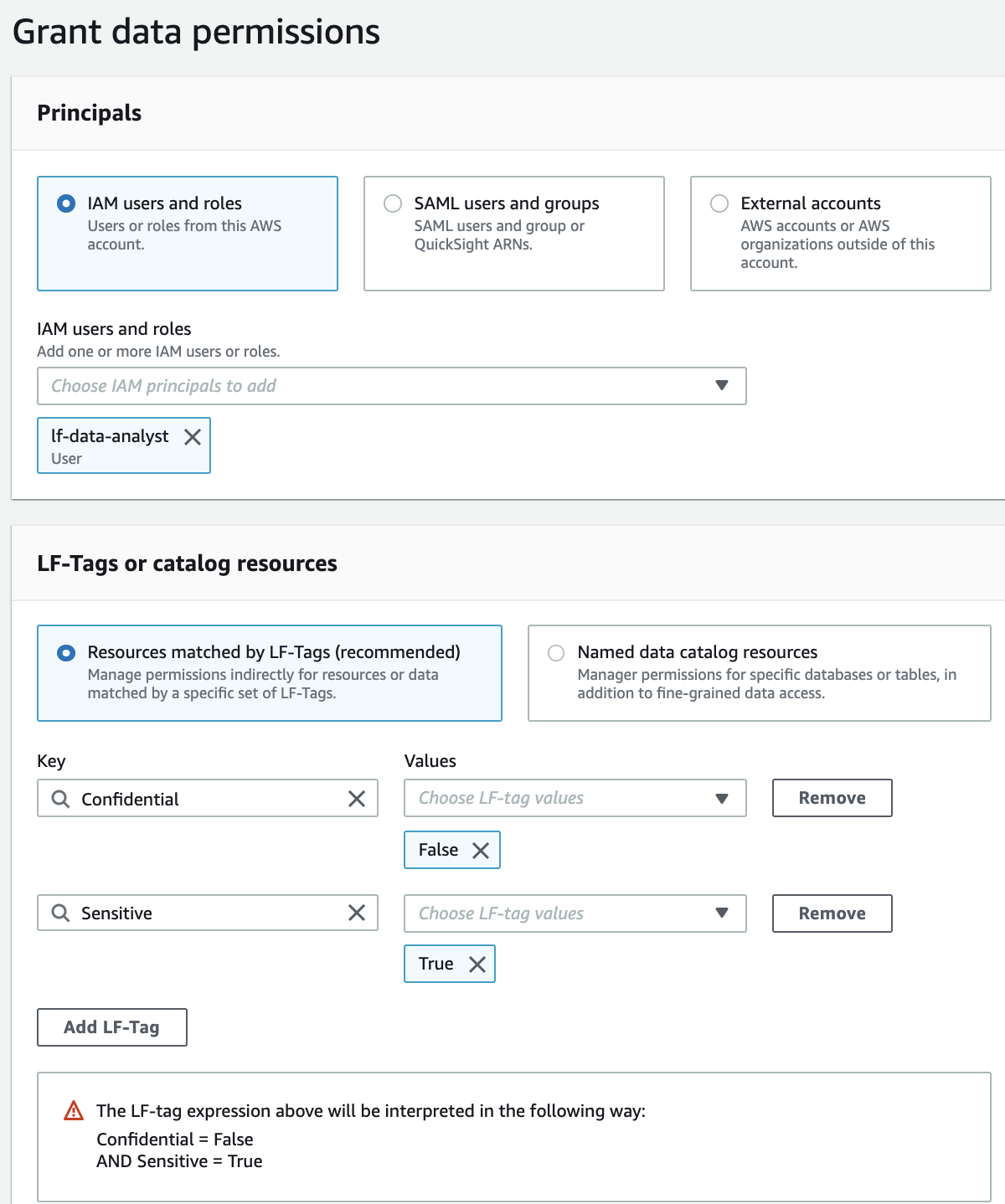Click the warning icon beside LF-tag expression
Screen dimensions: 1005x1204
click(74, 1111)
